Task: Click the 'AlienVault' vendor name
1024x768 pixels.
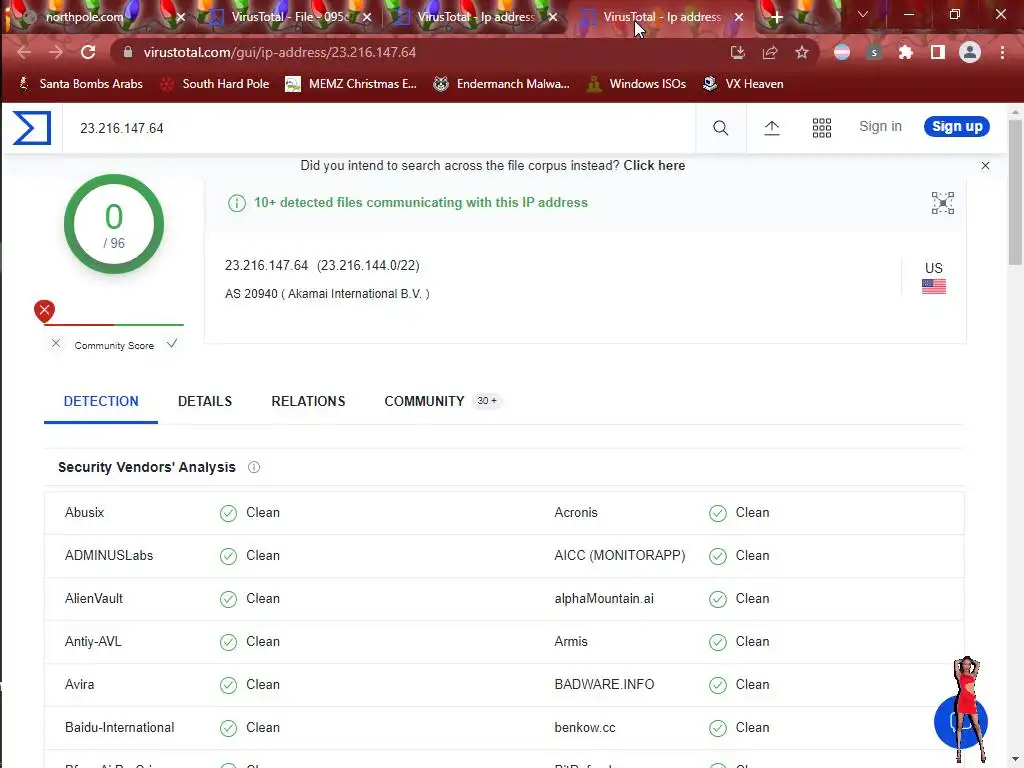Action: coord(94,598)
